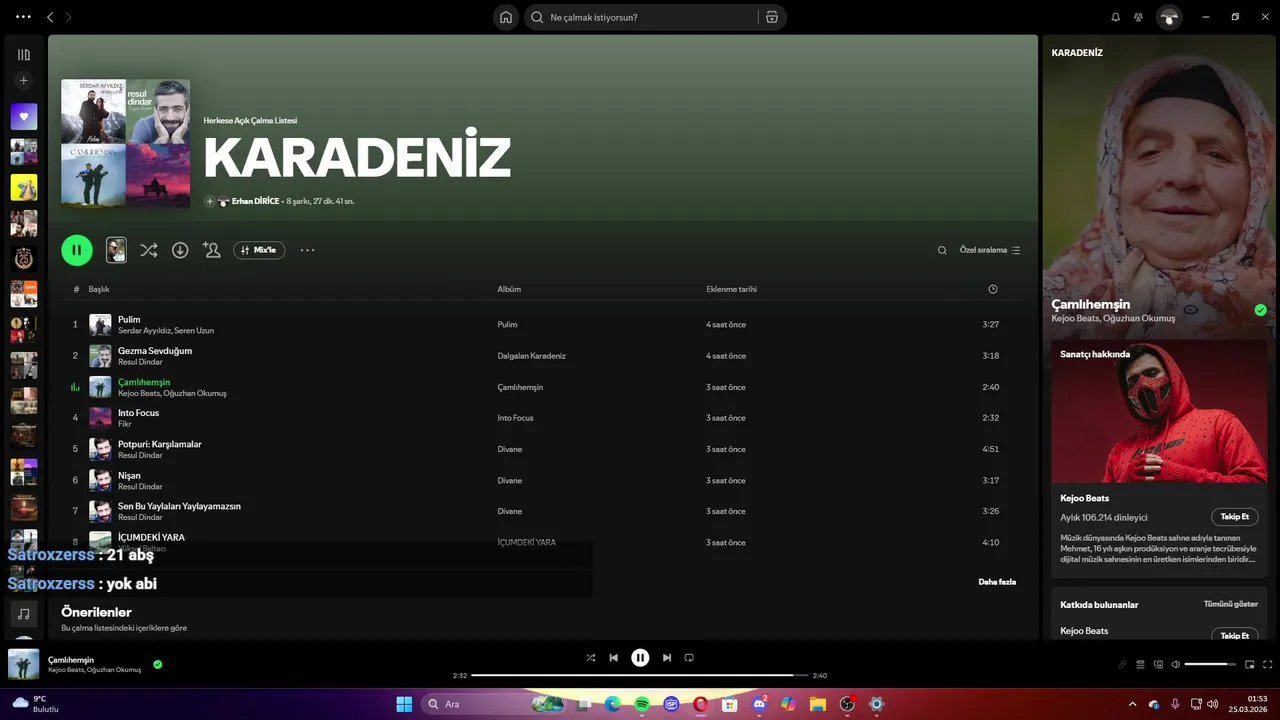Open the playlist cover art collage
Screen dimensions: 1280x720
click(x=125, y=144)
